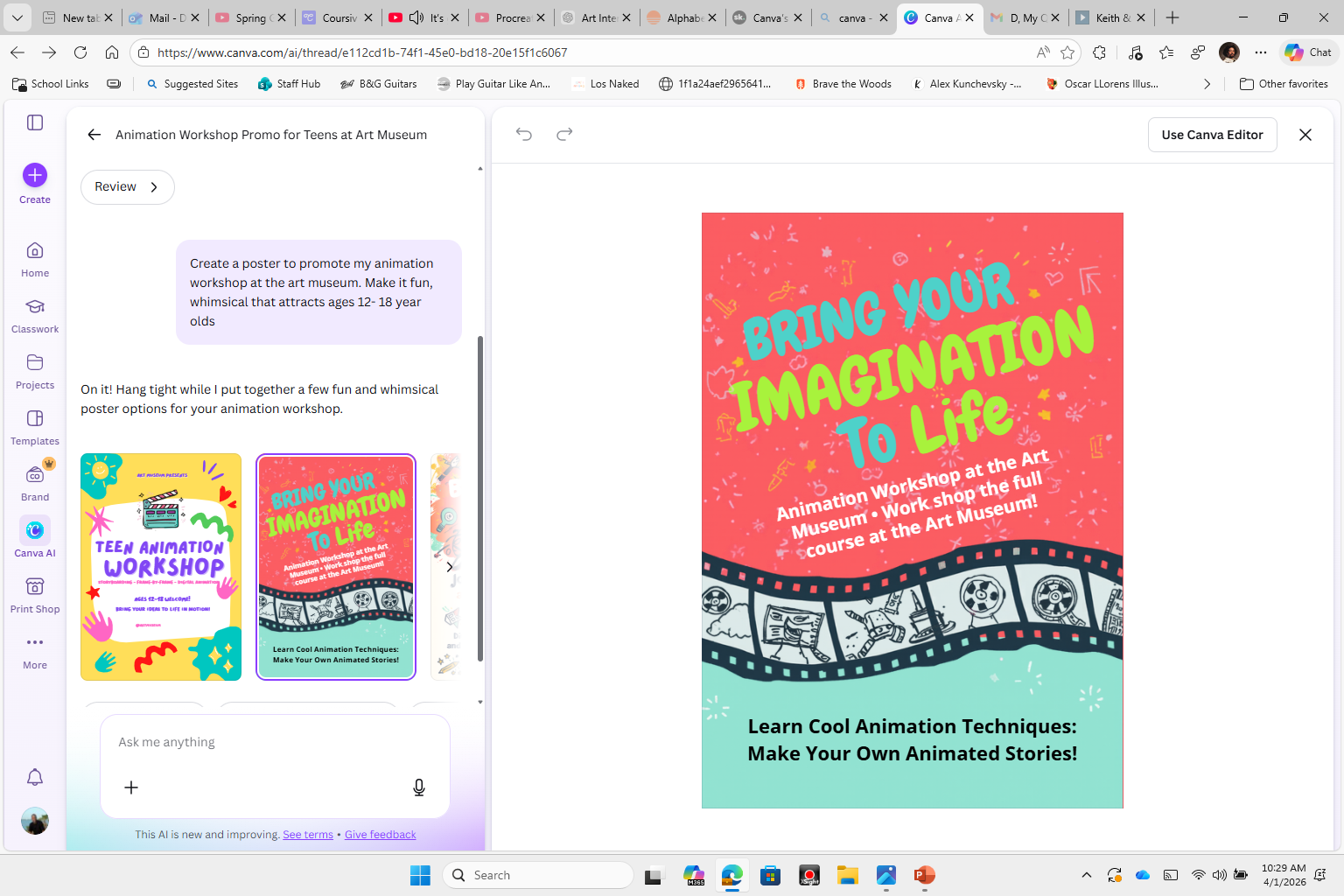Screen dimensions: 1344x896
Task: Open the profile avatar in the sidebar
Action: click(35, 821)
